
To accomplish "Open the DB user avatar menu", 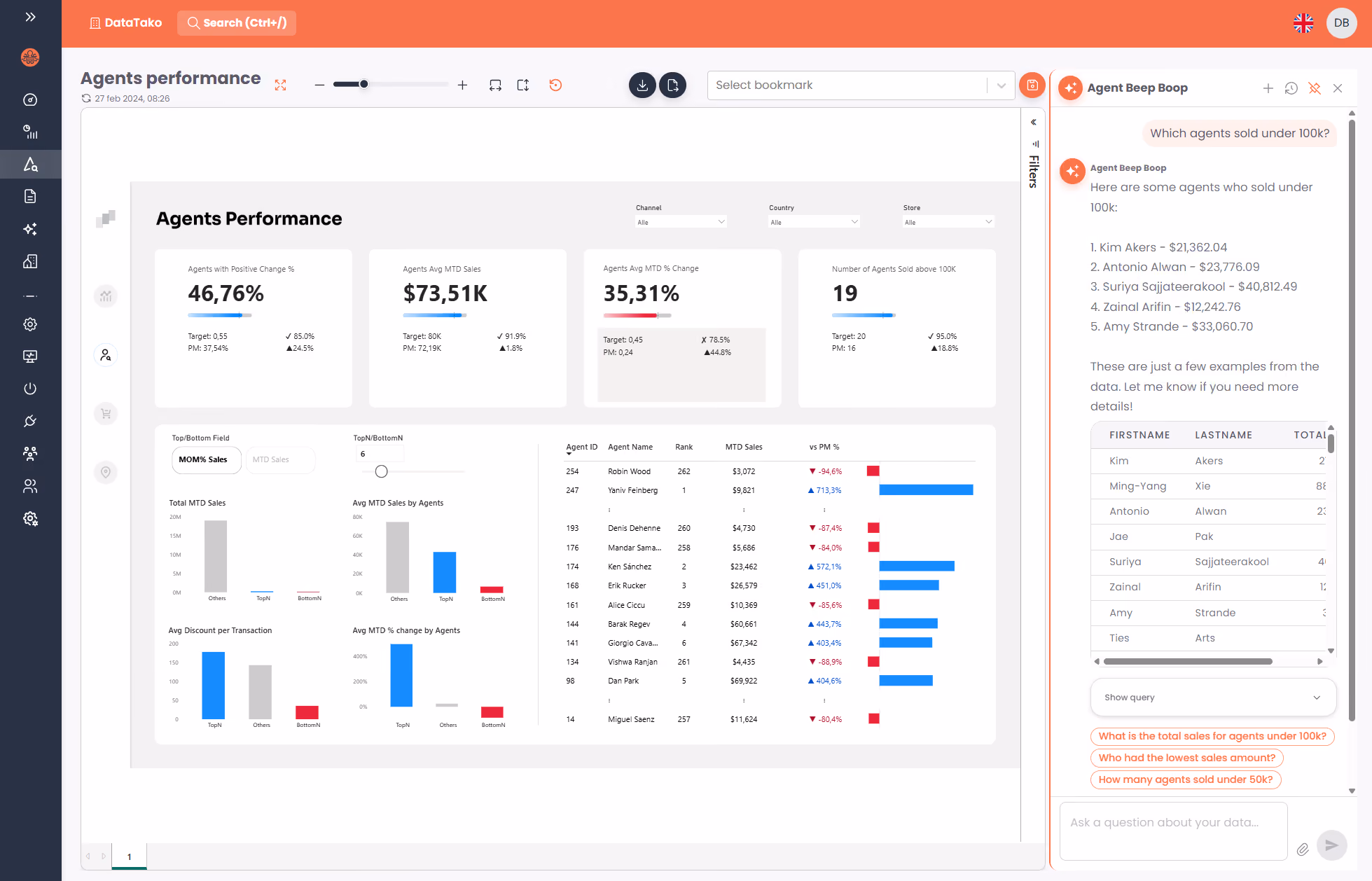I will click(x=1341, y=23).
